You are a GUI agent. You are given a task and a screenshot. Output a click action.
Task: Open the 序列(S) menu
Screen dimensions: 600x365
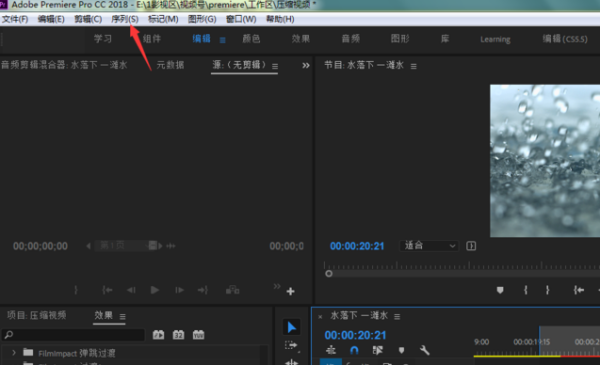[x=125, y=19]
